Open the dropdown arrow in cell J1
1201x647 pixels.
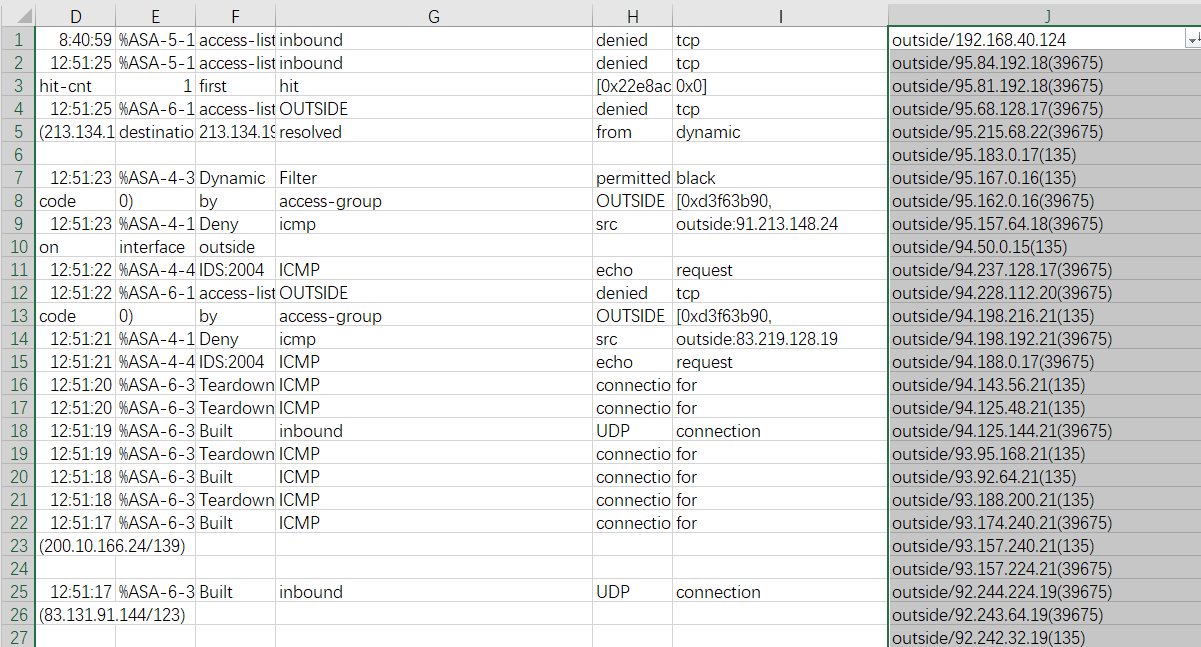pyautogui.click(x=1192, y=40)
